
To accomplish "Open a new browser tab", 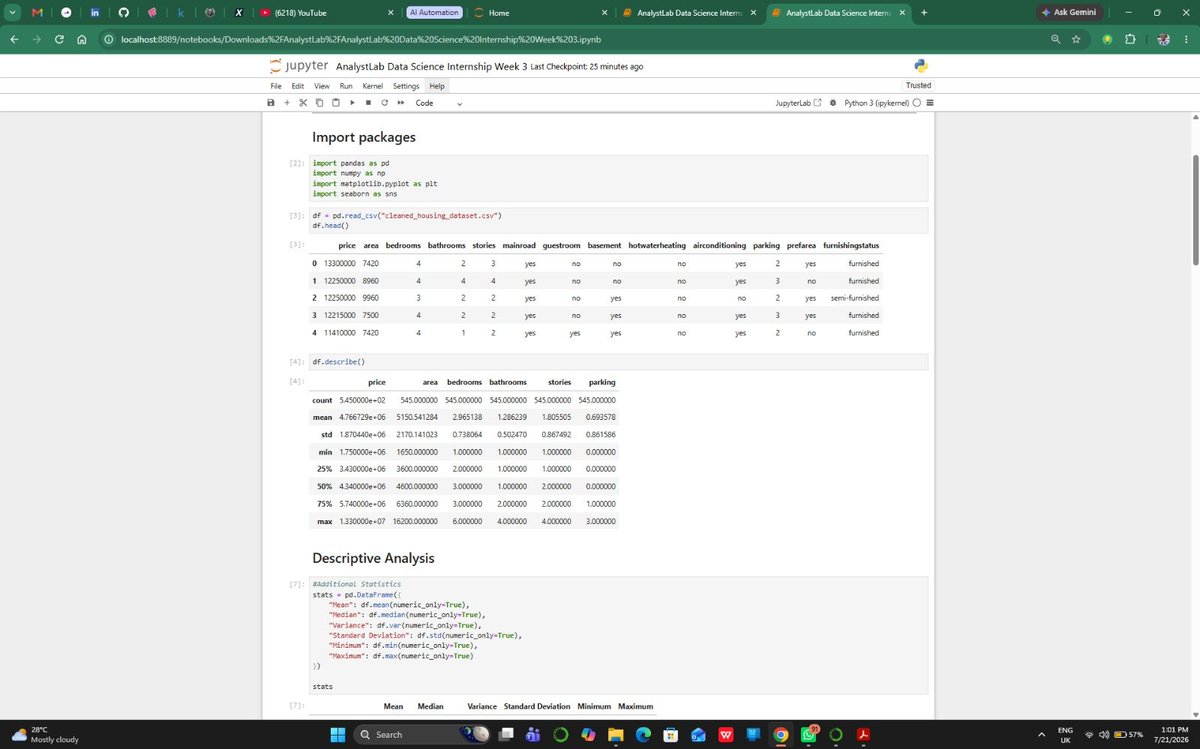I will (x=923, y=13).
